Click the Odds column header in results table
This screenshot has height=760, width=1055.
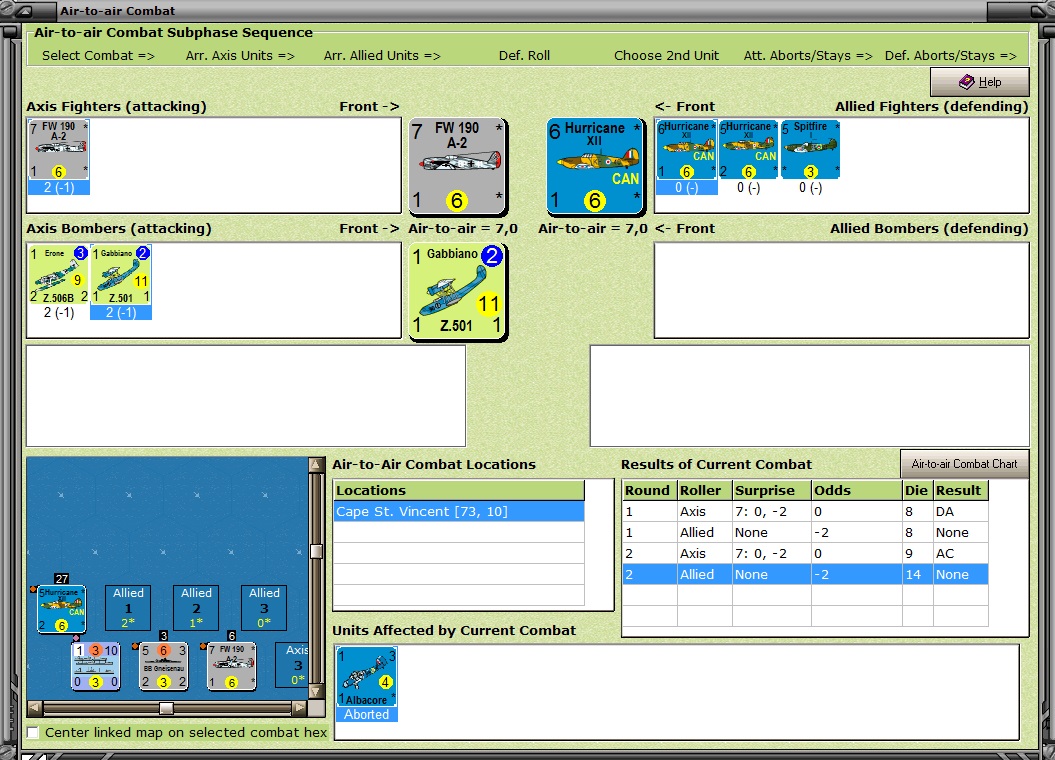857,490
